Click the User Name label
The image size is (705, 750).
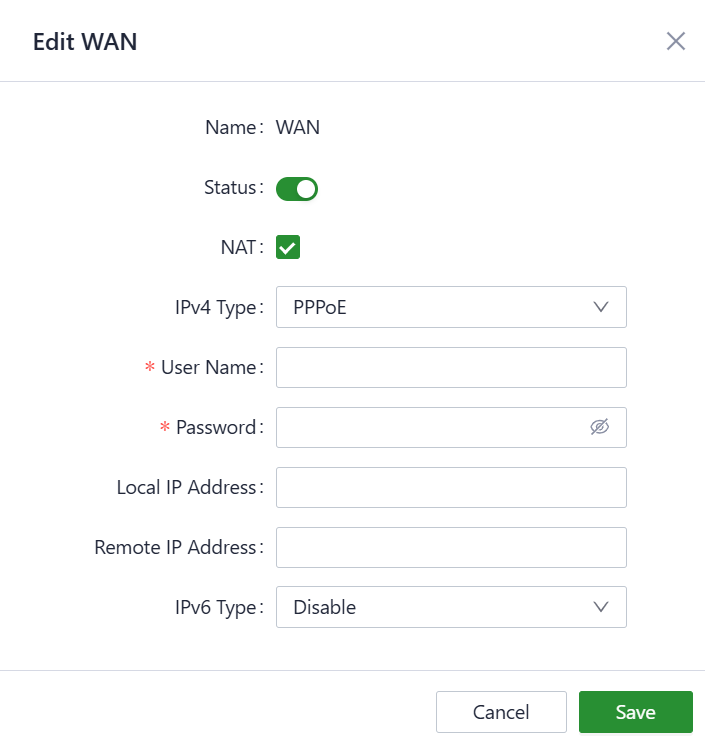[x=208, y=367]
